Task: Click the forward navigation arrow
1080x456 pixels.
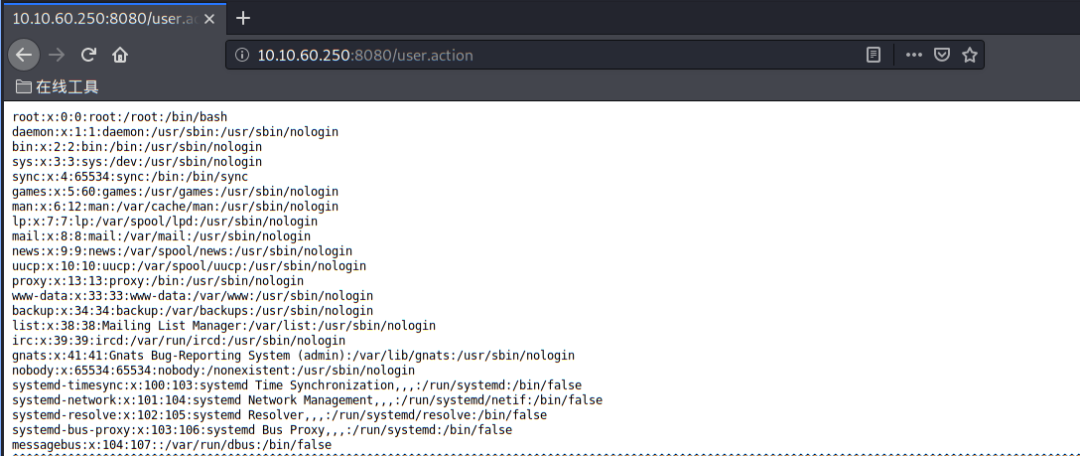Action: coord(56,55)
